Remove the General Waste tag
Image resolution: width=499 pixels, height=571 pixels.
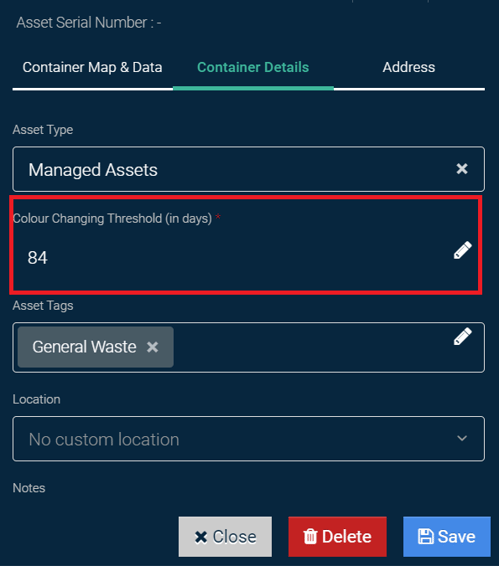(153, 347)
